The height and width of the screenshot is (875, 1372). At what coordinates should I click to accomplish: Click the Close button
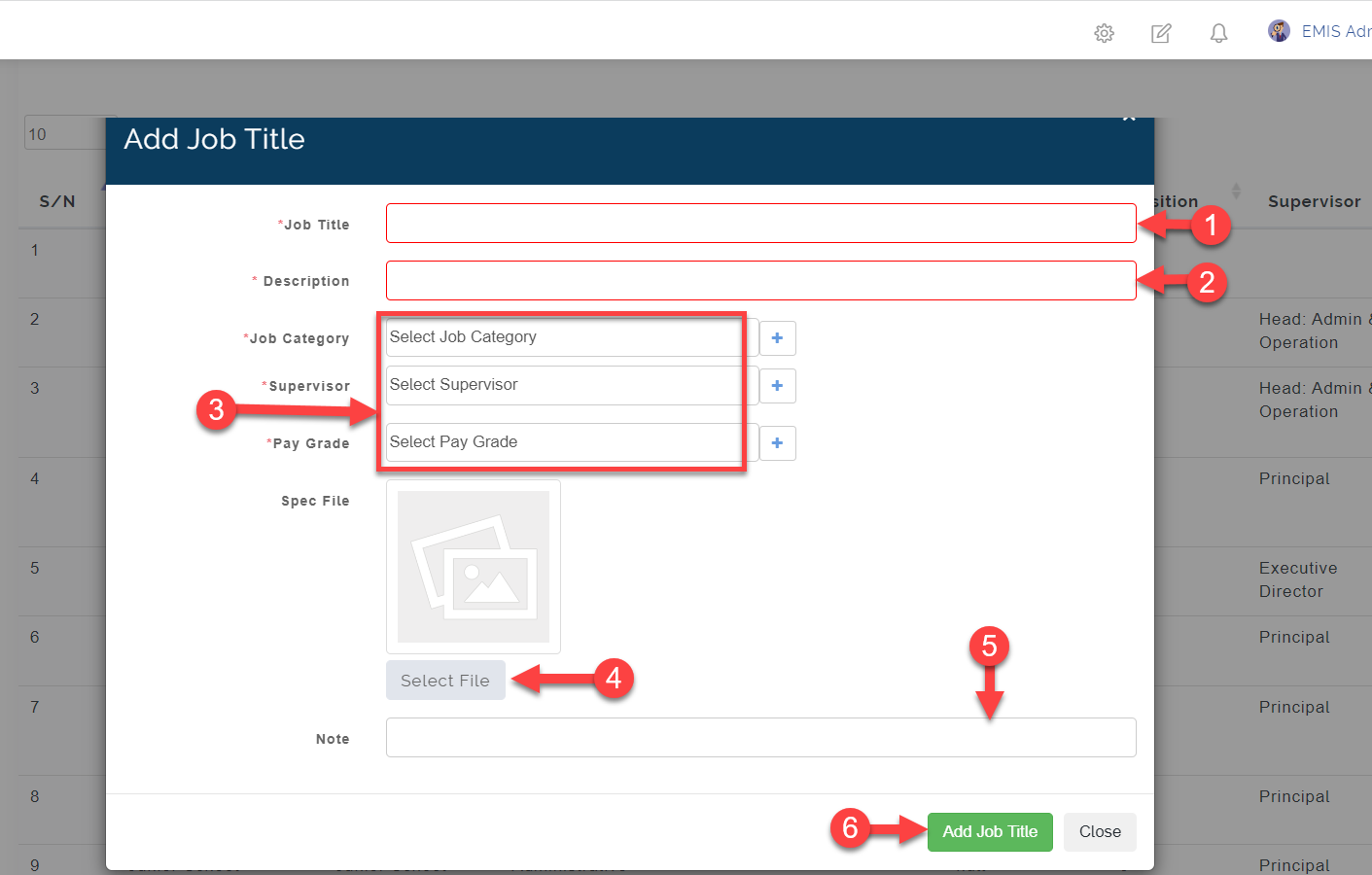tap(1100, 832)
